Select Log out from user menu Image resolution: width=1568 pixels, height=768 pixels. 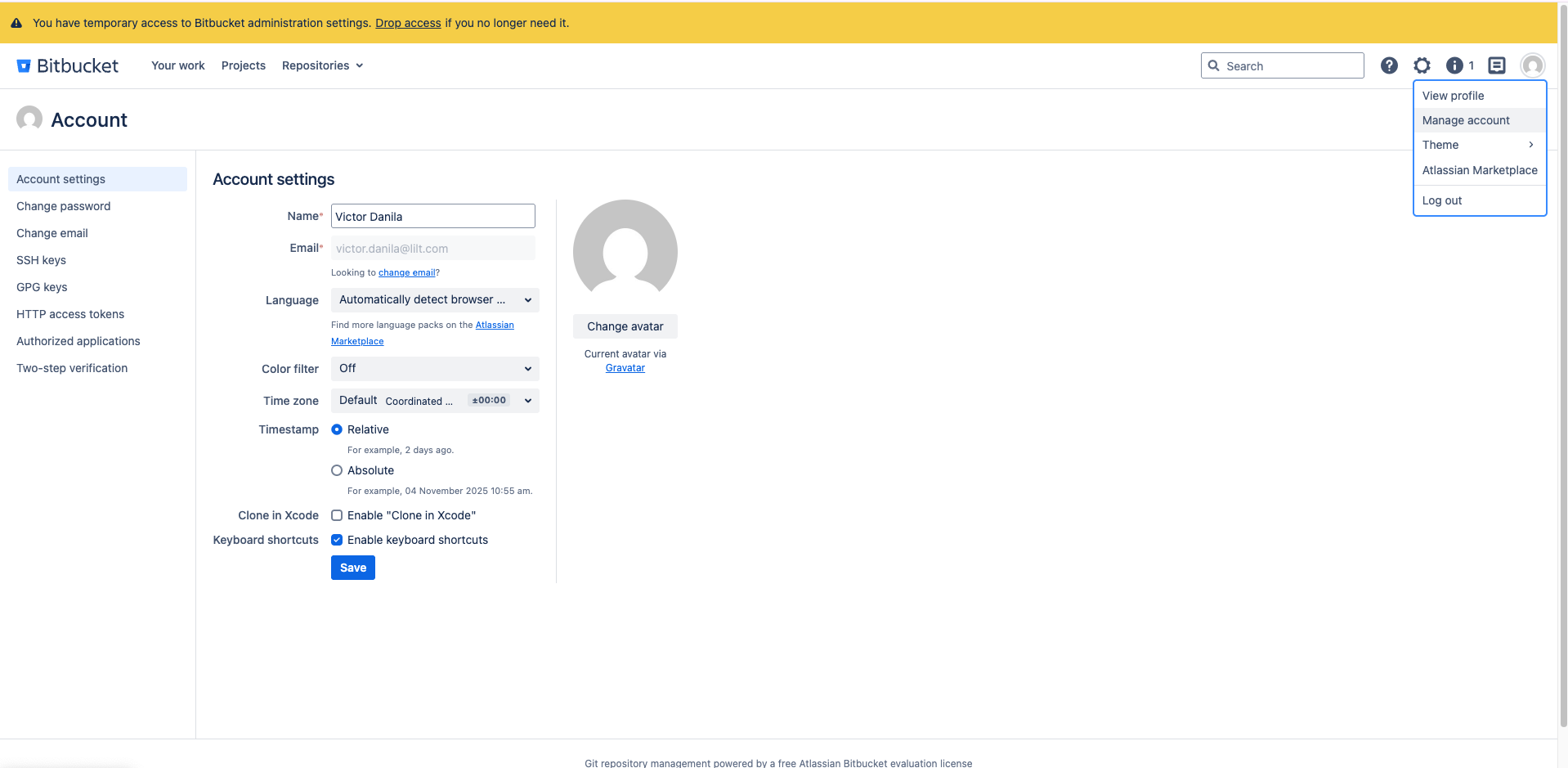pyautogui.click(x=1480, y=200)
